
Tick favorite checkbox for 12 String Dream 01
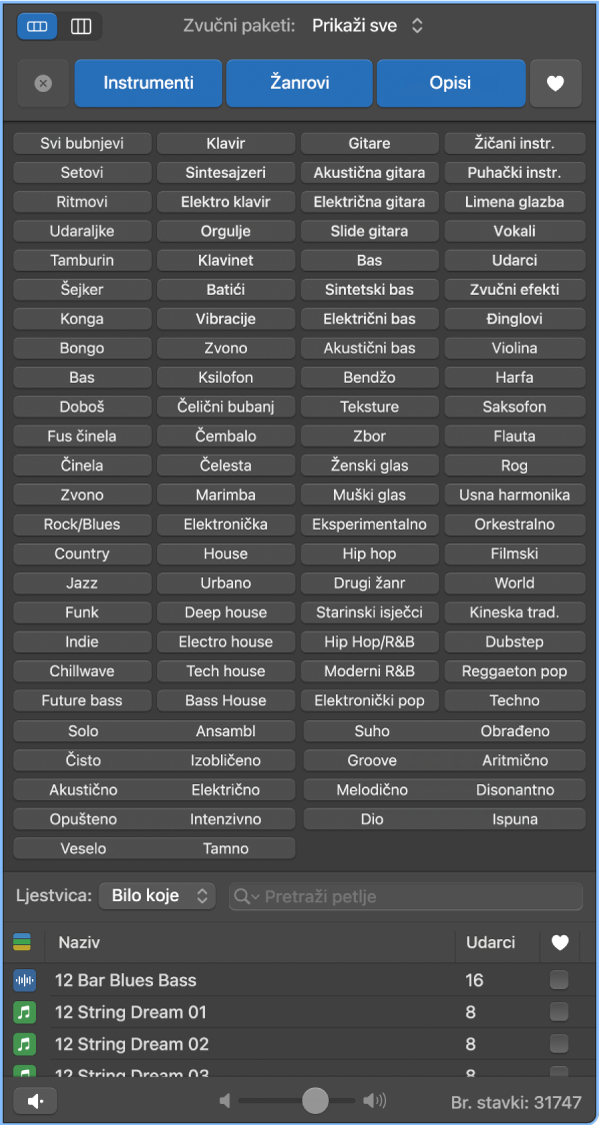pyautogui.click(x=559, y=1012)
